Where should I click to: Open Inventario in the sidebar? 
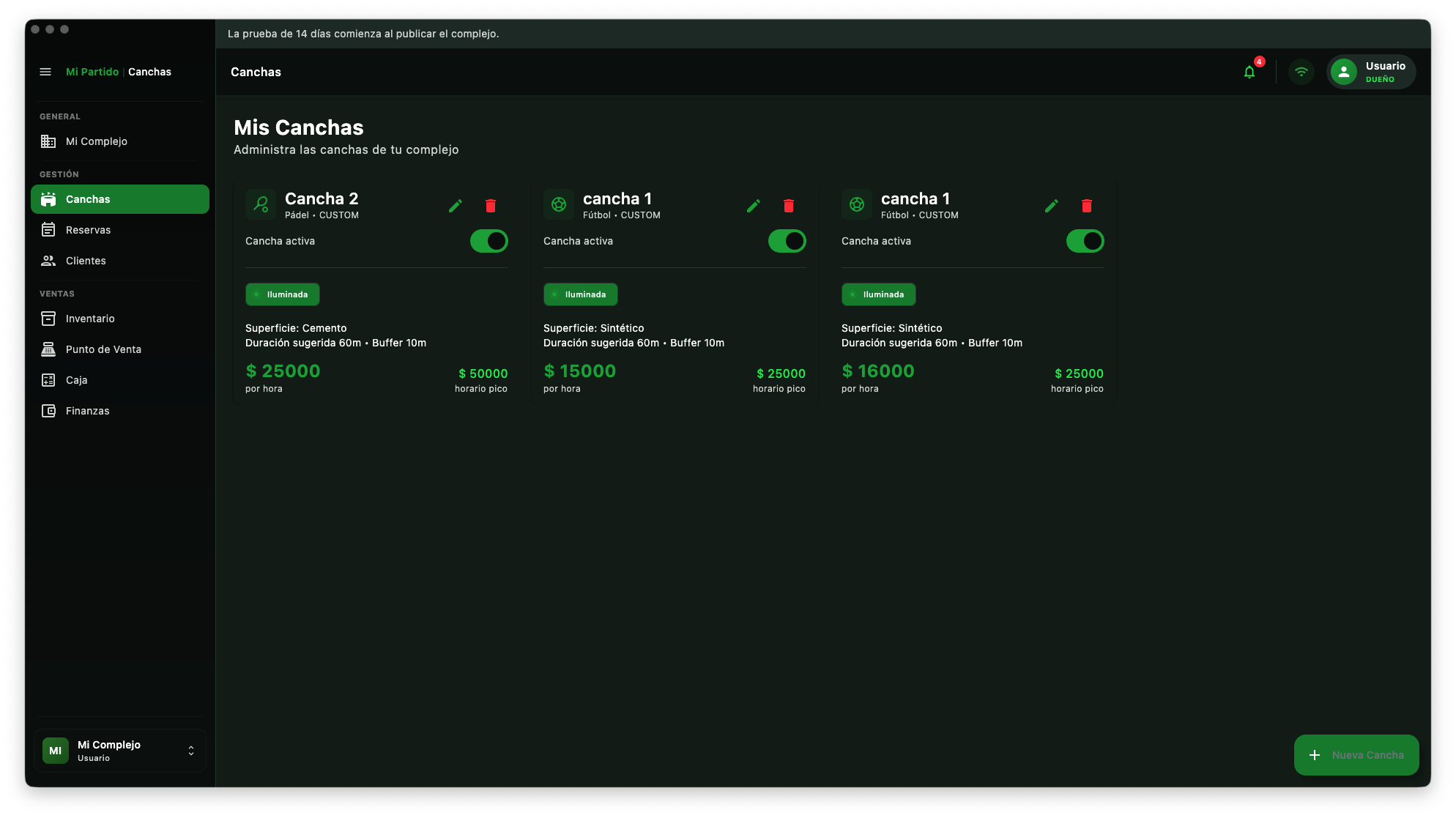click(90, 319)
